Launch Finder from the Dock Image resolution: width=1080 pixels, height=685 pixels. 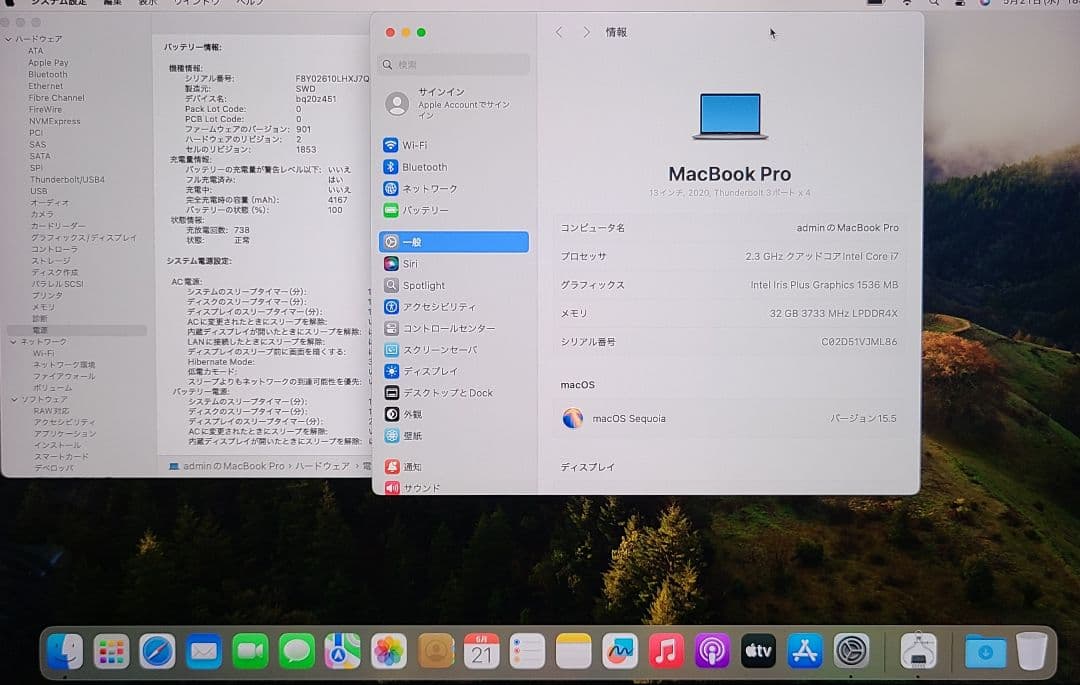tap(65, 651)
